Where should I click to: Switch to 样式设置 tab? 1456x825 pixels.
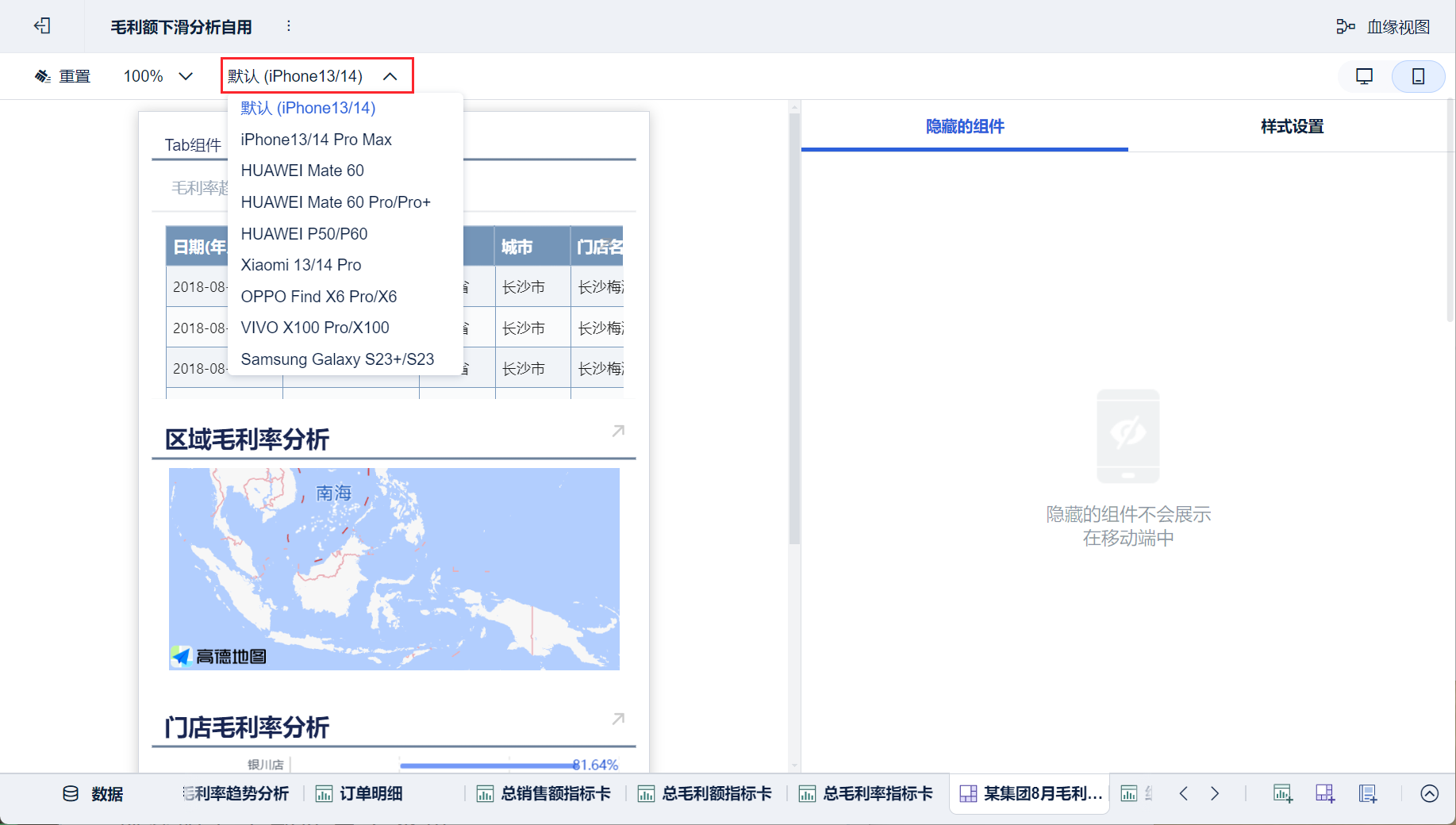(1292, 126)
